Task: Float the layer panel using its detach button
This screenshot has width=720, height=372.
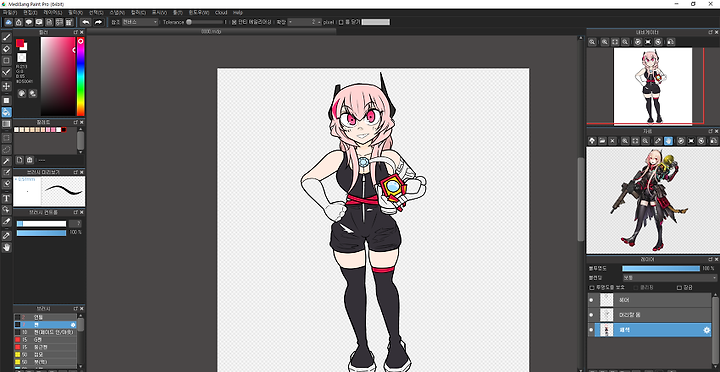Action: click(710, 259)
